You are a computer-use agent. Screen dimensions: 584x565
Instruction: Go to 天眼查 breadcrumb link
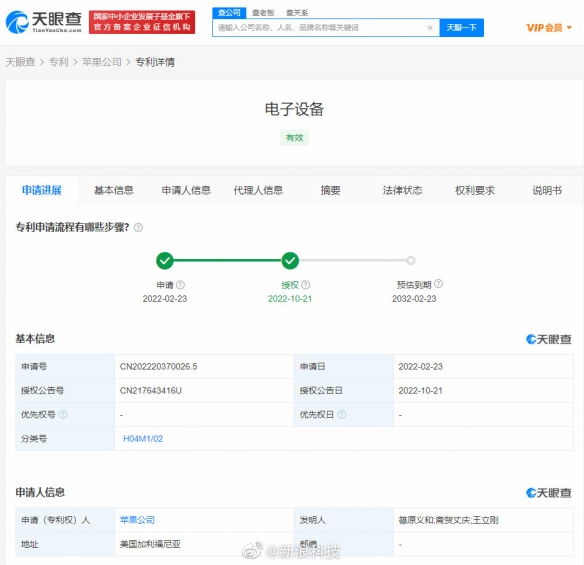click(20, 62)
